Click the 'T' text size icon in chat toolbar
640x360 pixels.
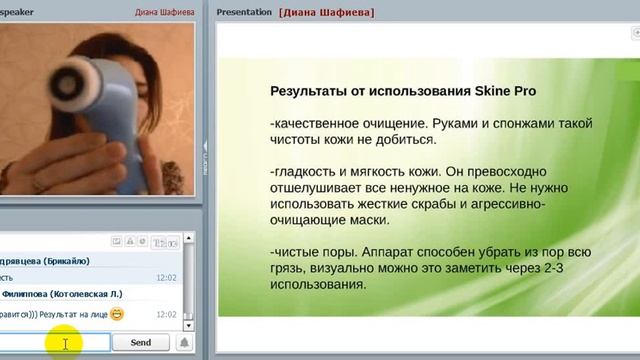[x=158, y=242]
